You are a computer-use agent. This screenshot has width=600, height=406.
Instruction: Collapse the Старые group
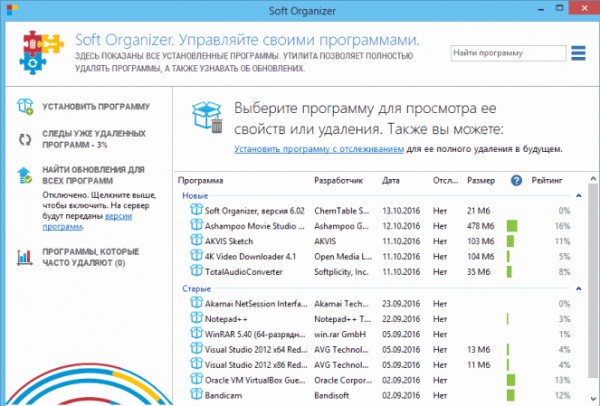click(x=579, y=289)
